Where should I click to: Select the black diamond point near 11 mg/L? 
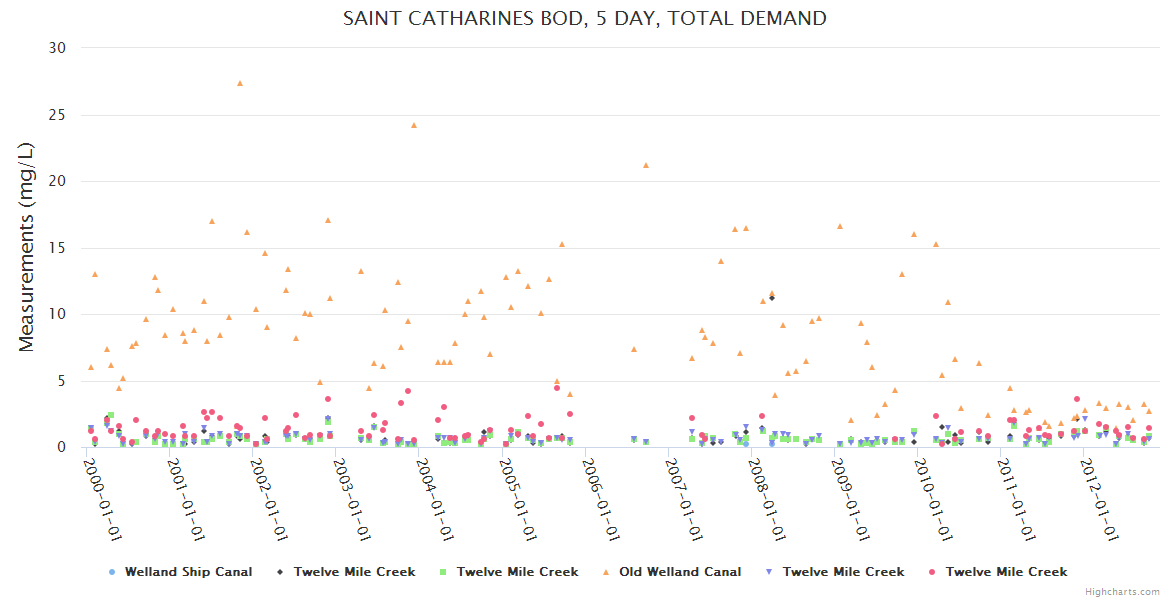pos(772,298)
